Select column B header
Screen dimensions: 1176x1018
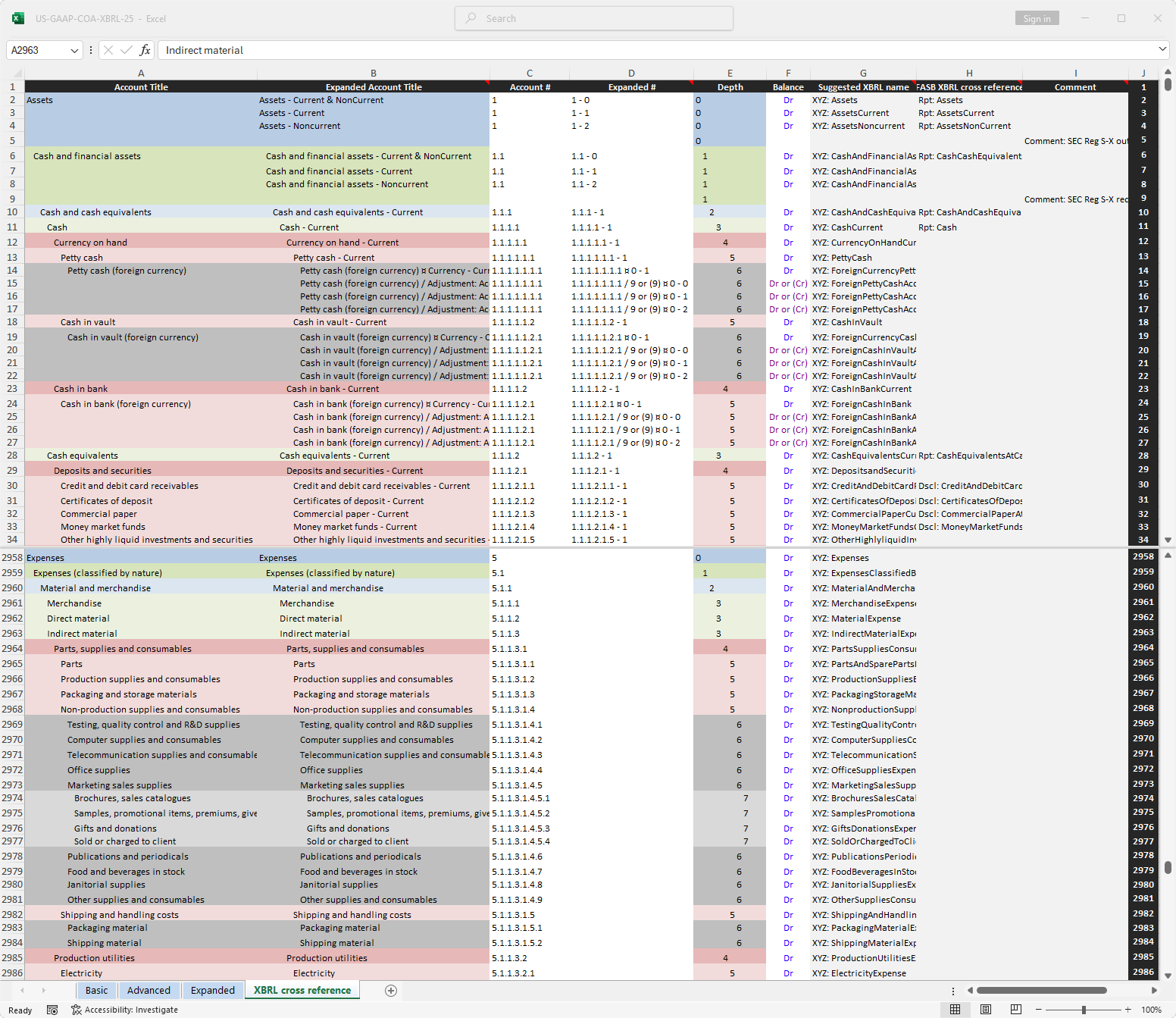374,74
